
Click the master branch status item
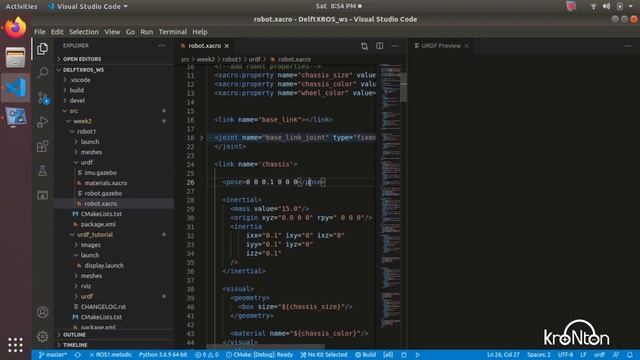(52, 355)
